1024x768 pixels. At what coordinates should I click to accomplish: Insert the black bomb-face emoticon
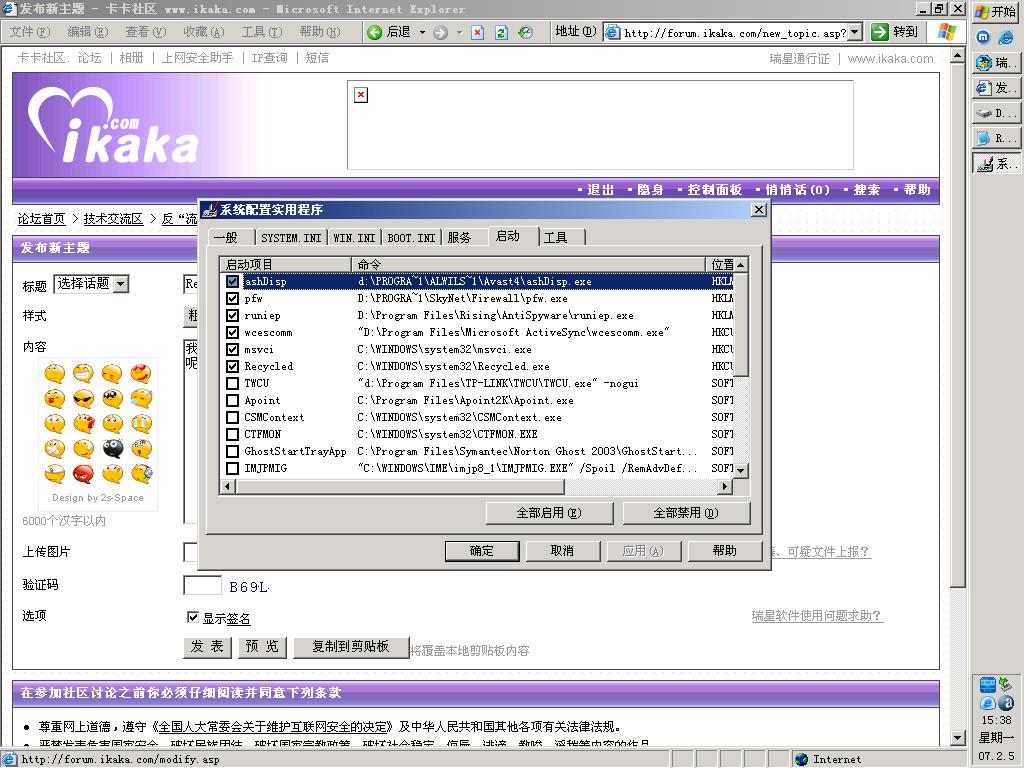coord(112,449)
